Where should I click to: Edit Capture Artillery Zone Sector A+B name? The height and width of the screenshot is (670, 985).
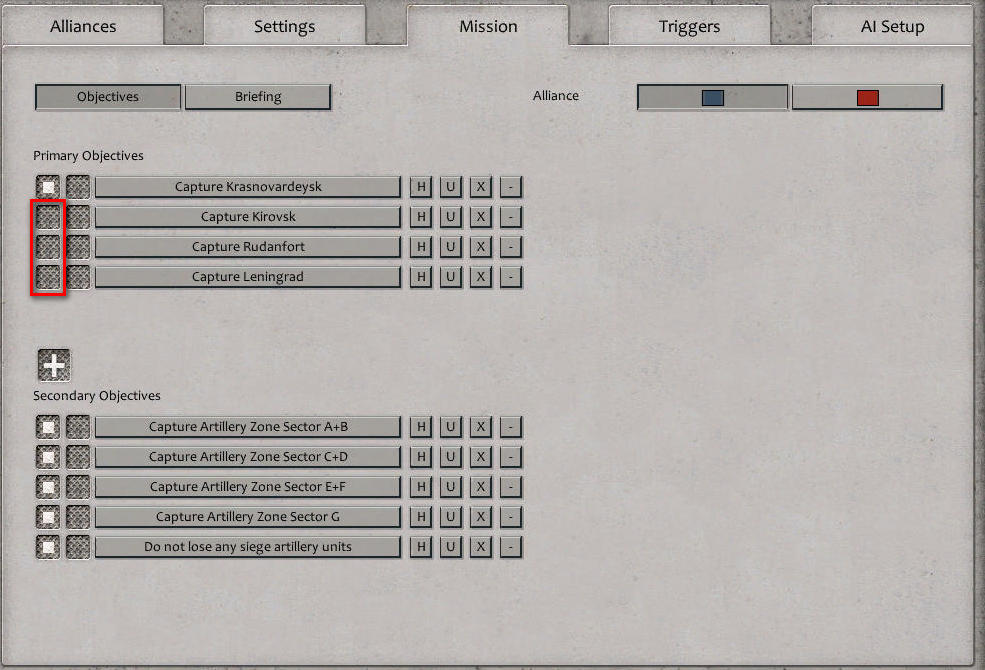click(x=248, y=427)
